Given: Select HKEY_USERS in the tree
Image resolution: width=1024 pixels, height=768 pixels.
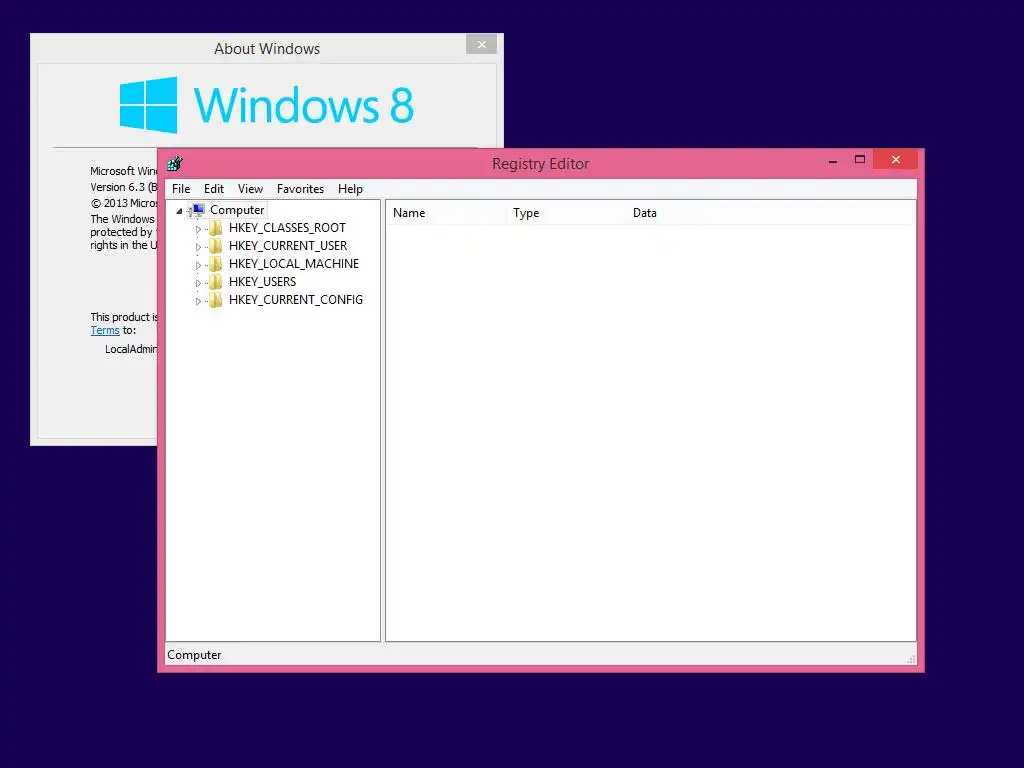Looking at the screenshot, I should pyautogui.click(x=263, y=281).
